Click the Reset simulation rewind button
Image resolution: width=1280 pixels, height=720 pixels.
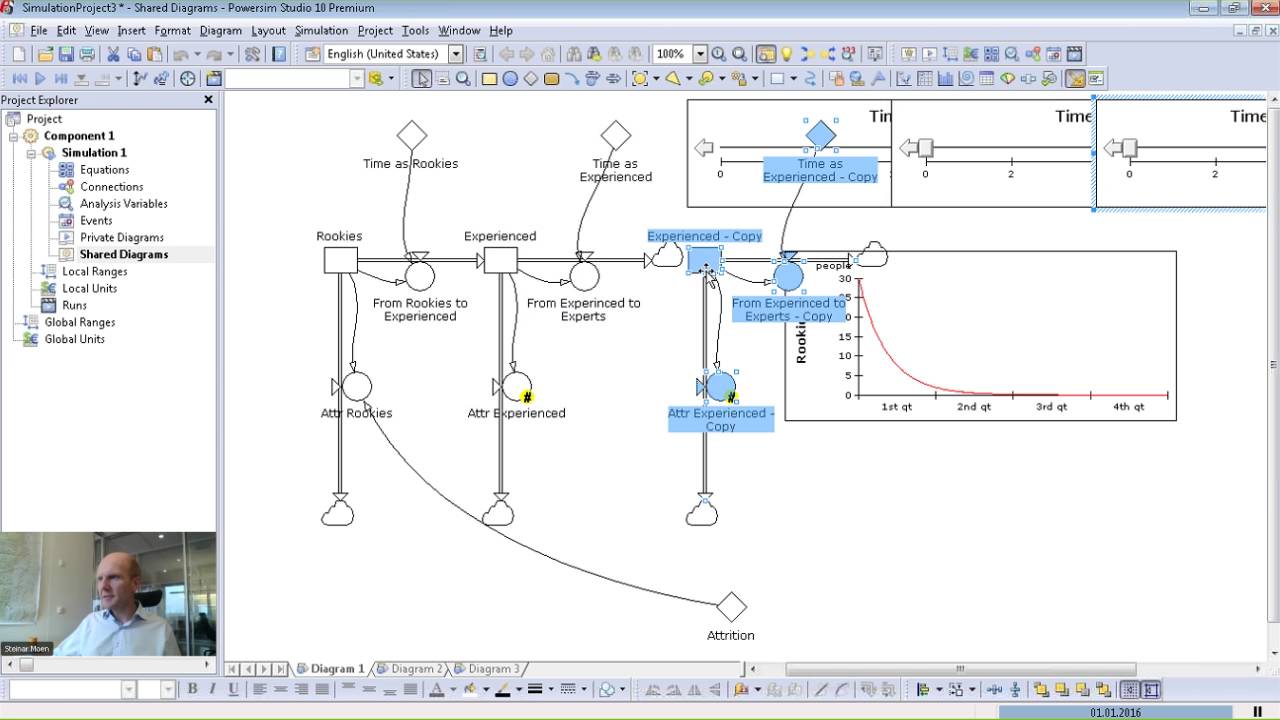point(19,78)
